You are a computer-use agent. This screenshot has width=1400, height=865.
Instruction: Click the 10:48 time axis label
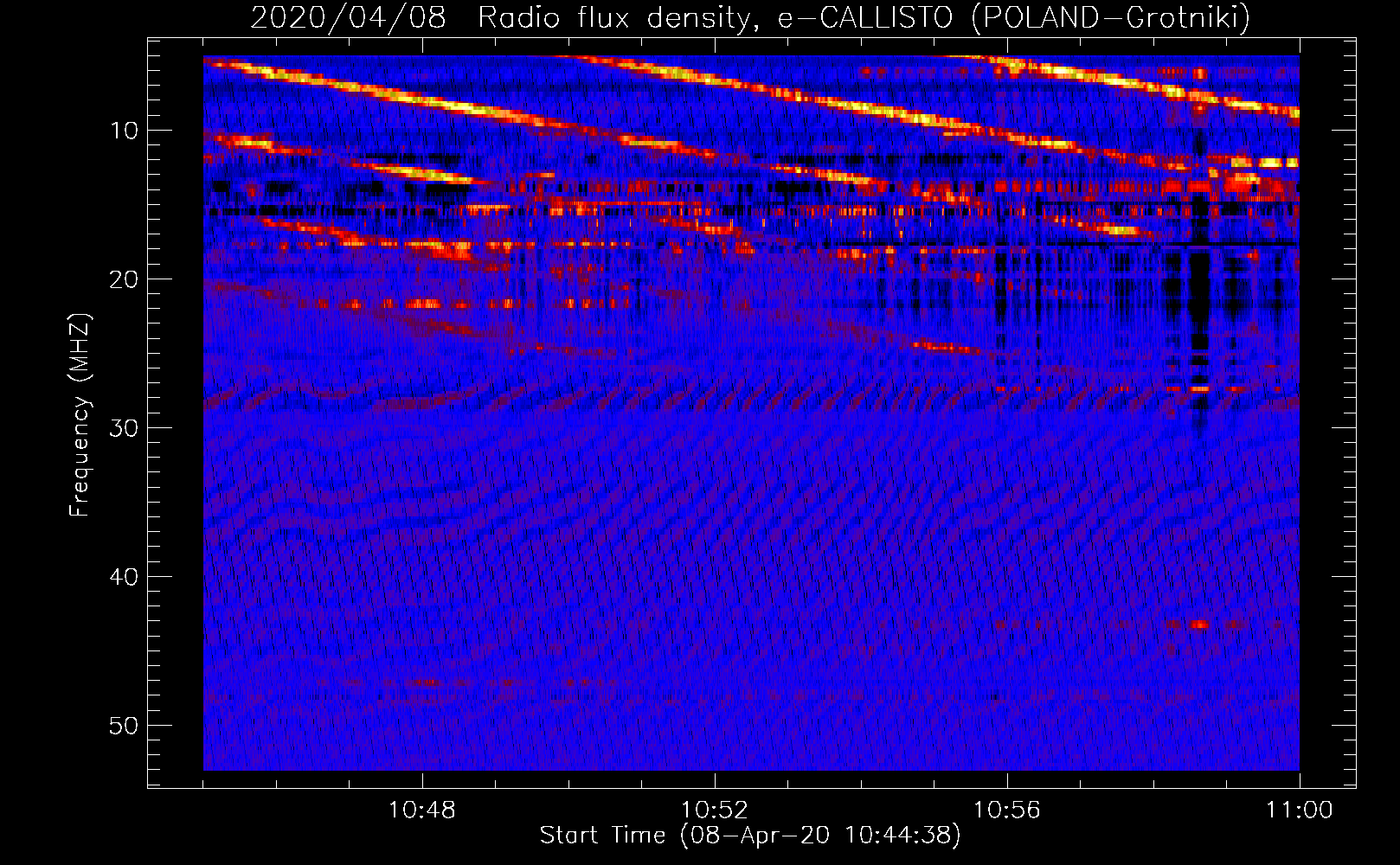422,811
